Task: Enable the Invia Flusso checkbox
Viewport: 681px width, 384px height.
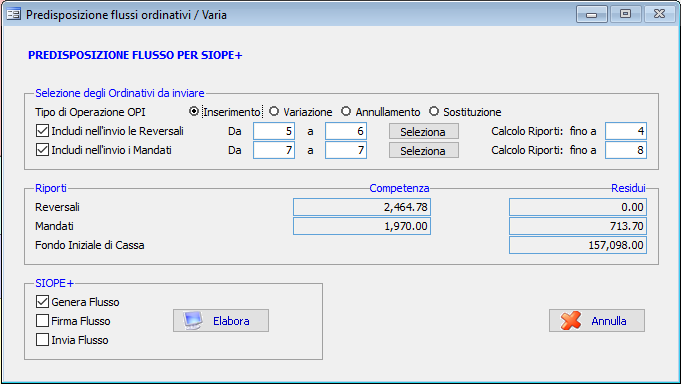Action: coord(42,340)
